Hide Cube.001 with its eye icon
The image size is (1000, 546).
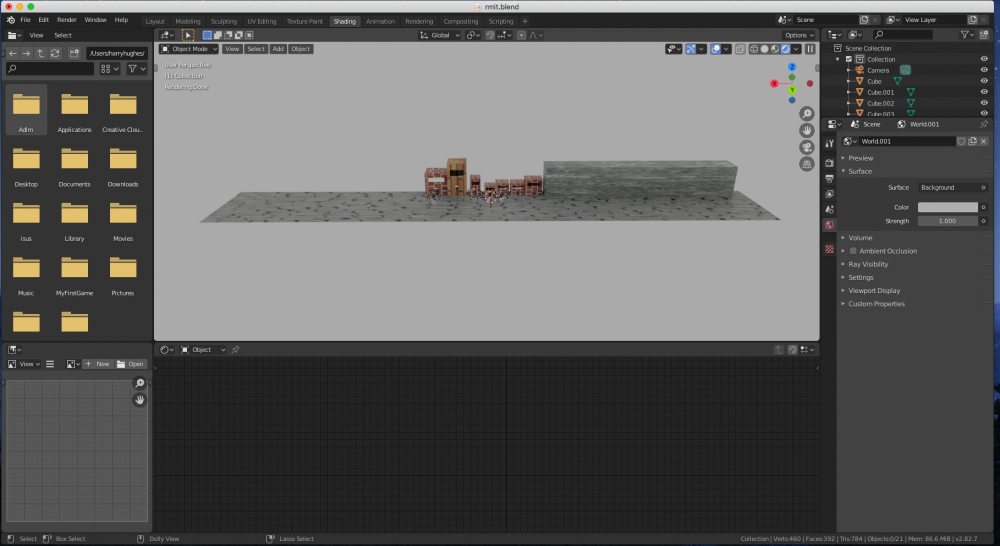(x=984, y=92)
